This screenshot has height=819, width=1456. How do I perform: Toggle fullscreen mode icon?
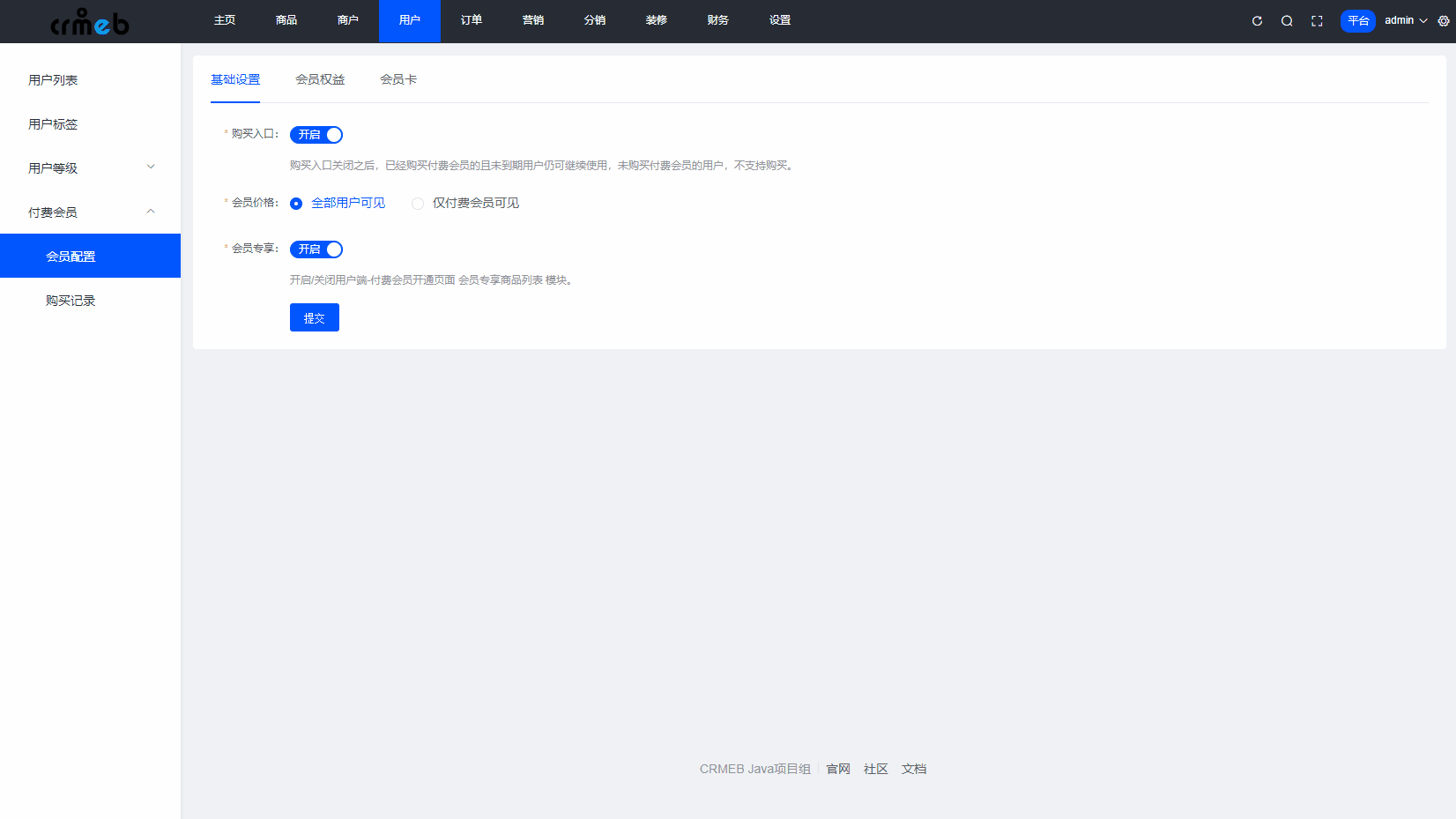[1317, 21]
